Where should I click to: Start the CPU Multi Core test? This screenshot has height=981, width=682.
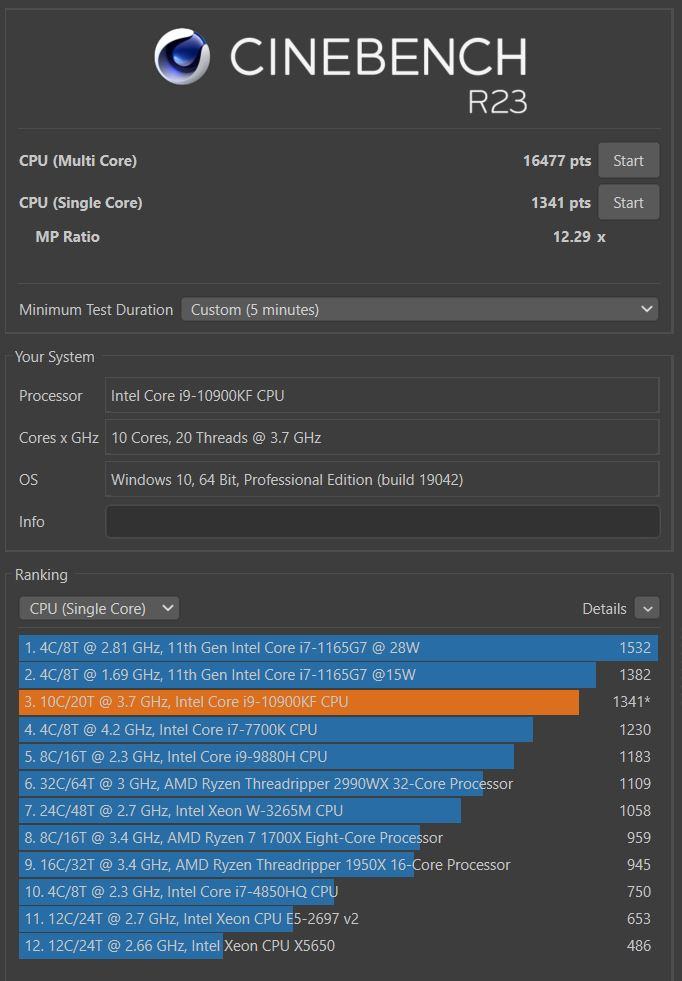628,161
